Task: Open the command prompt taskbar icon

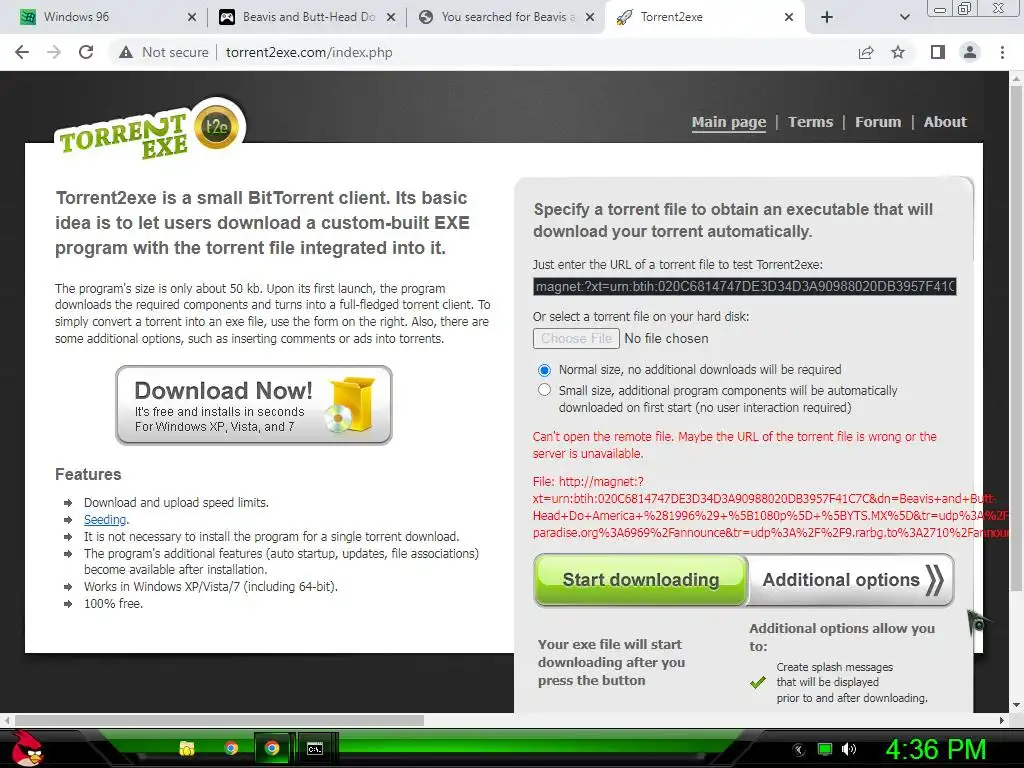Action: (315, 748)
